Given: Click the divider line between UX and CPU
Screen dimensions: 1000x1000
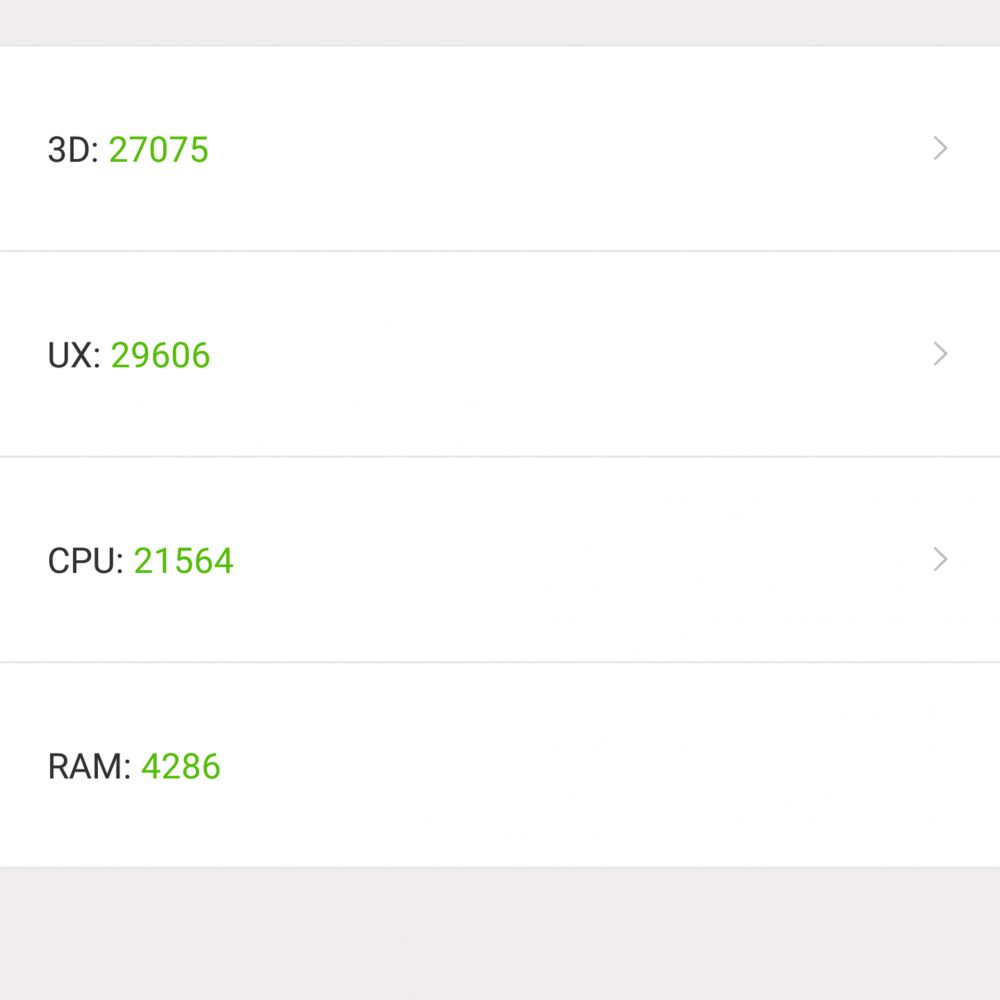Looking at the screenshot, I should [x=500, y=457].
